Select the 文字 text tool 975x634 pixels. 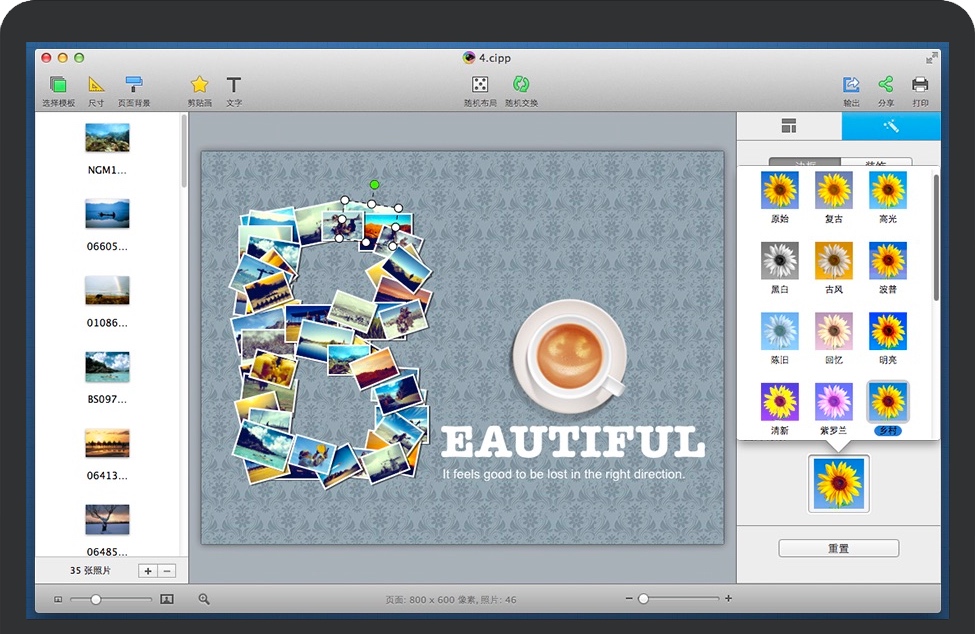(234, 85)
